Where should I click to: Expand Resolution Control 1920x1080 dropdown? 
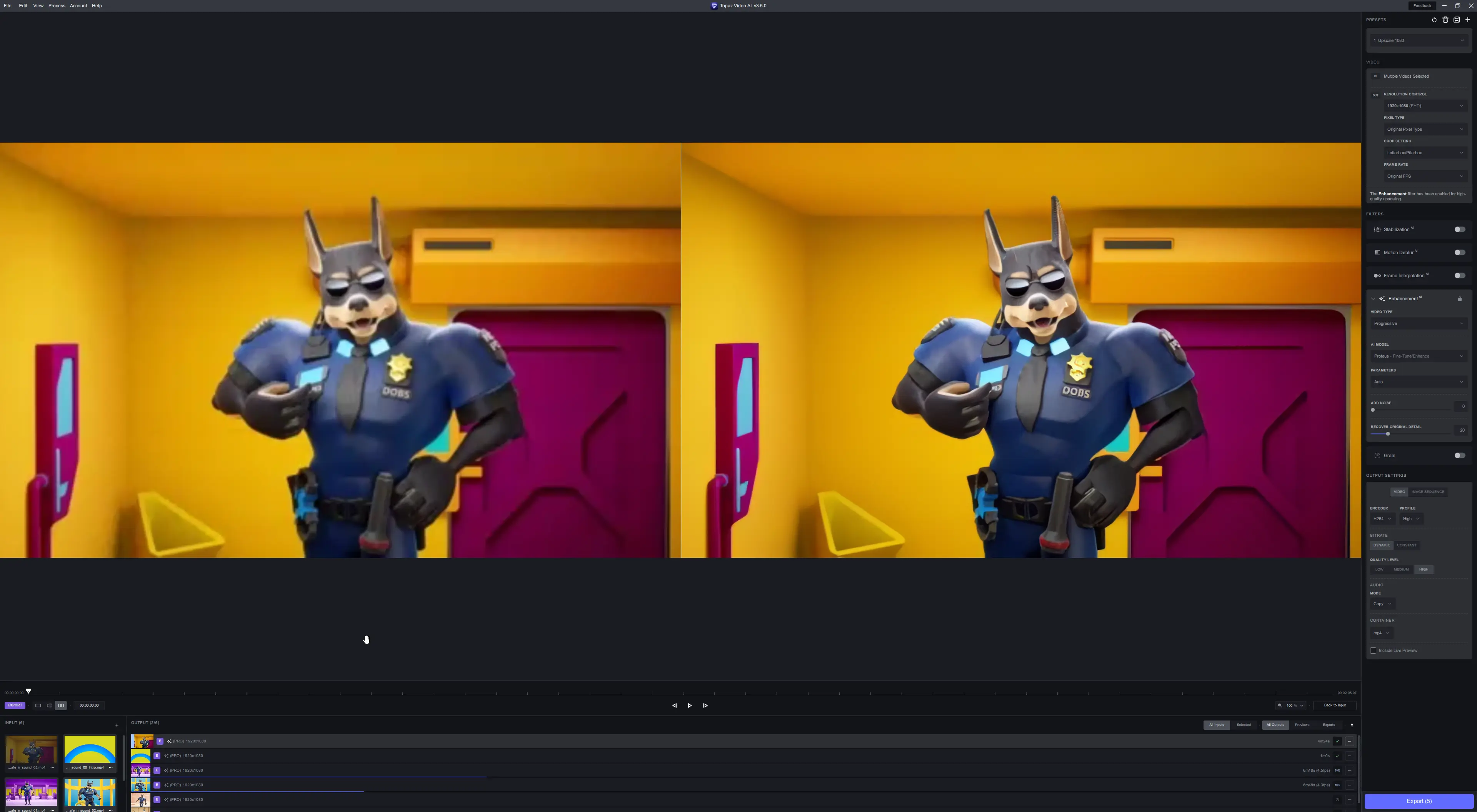(x=1424, y=105)
